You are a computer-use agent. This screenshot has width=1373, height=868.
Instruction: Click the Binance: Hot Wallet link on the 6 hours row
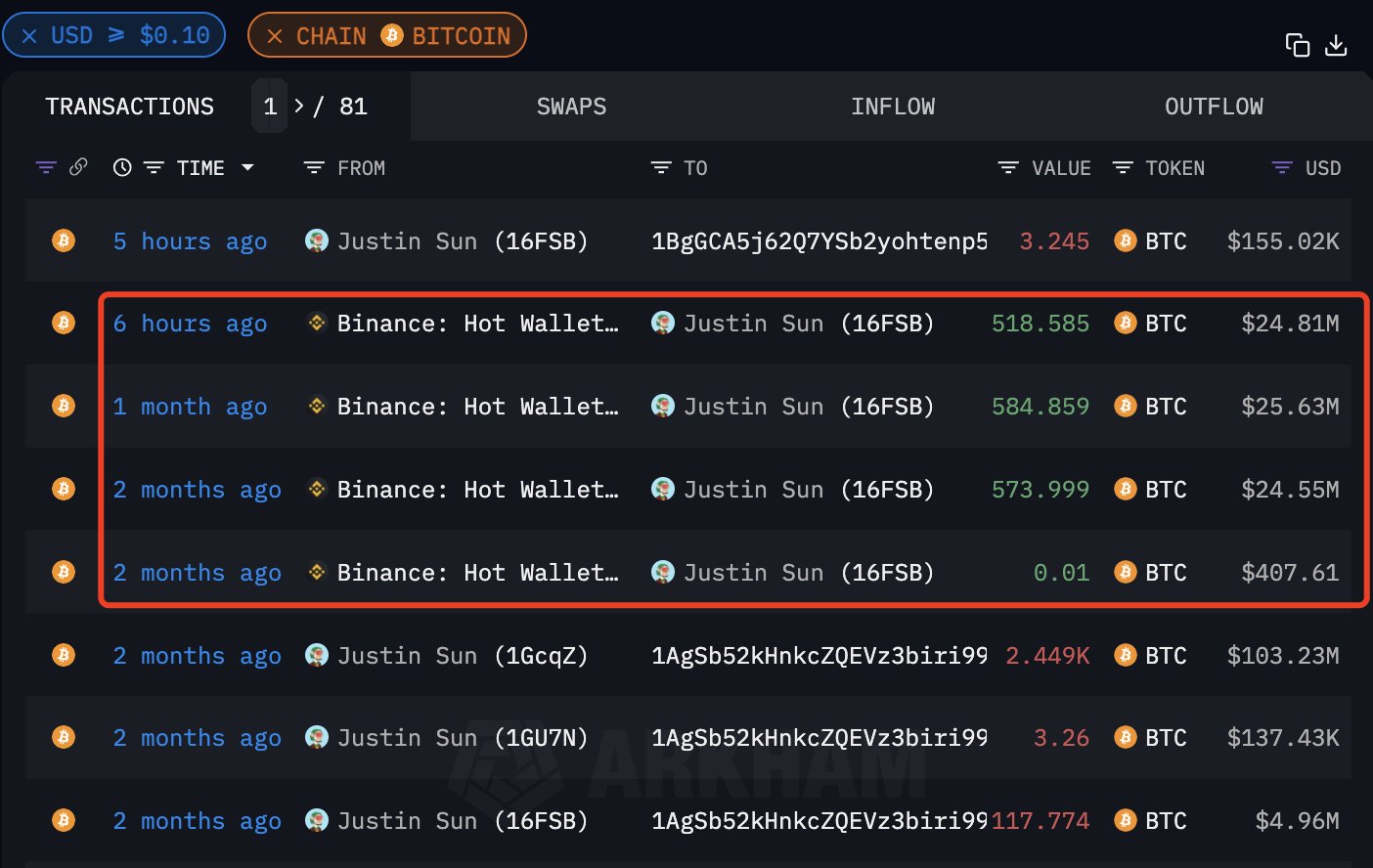click(x=479, y=323)
